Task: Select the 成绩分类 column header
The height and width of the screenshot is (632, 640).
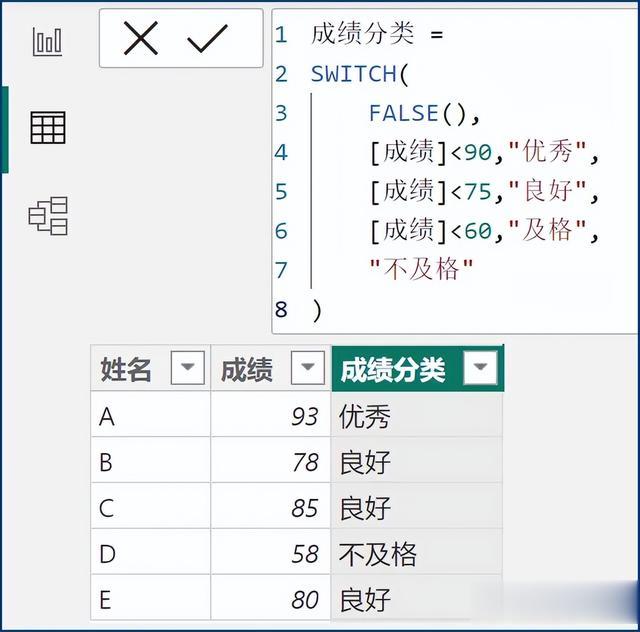Action: point(418,368)
